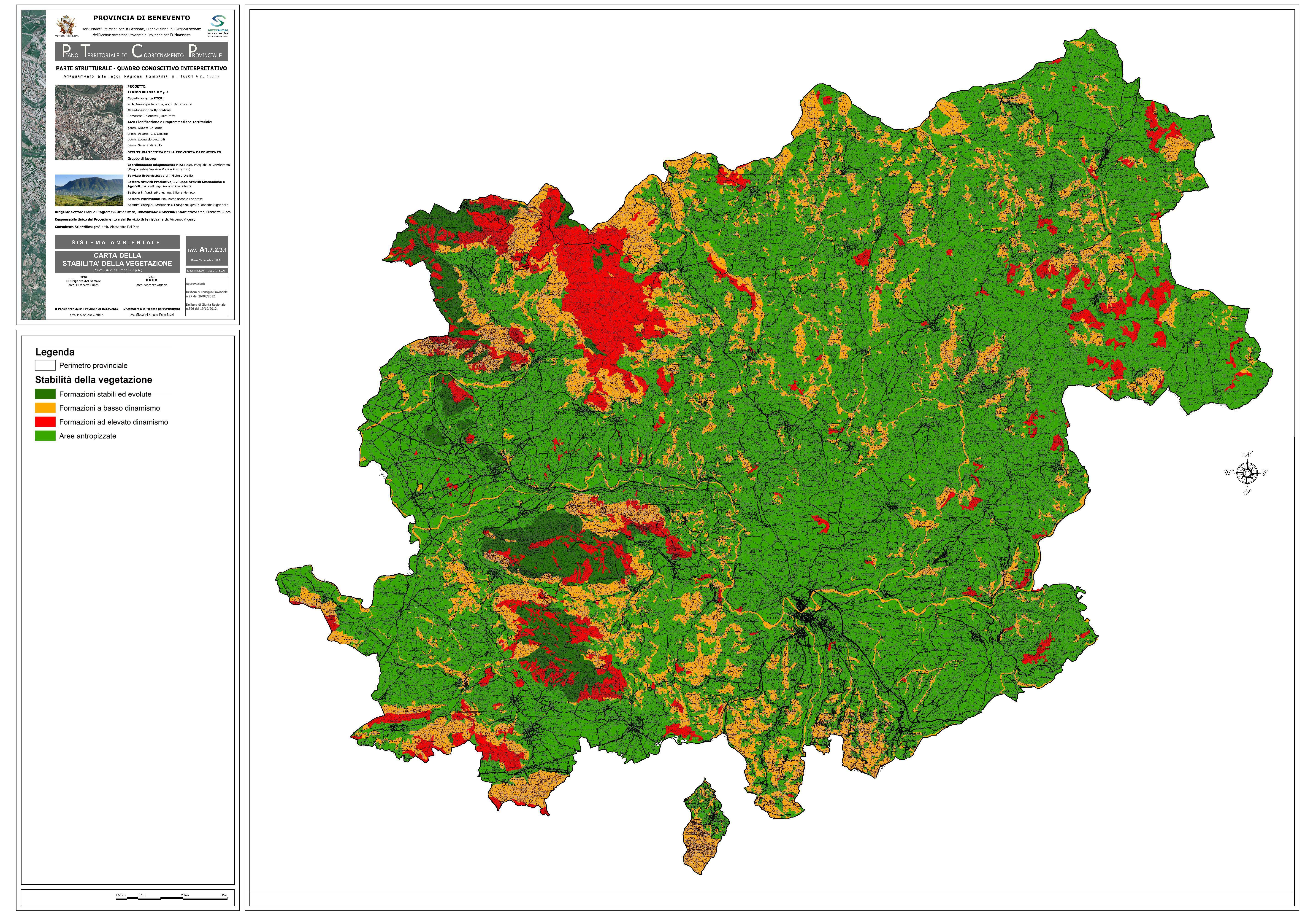Click the 'Approvazioni:' label
This screenshot has height=915, width=1316.
click(x=195, y=284)
